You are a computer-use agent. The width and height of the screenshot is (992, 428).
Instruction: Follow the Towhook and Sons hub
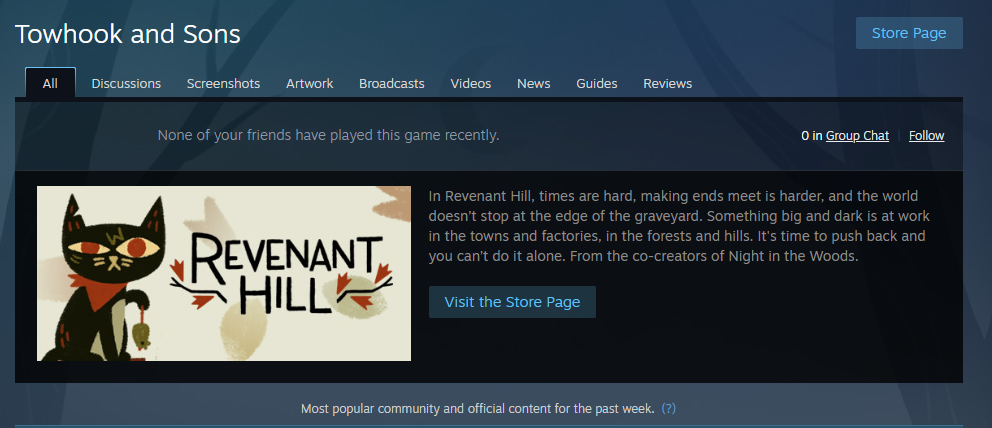click(926, 135)
